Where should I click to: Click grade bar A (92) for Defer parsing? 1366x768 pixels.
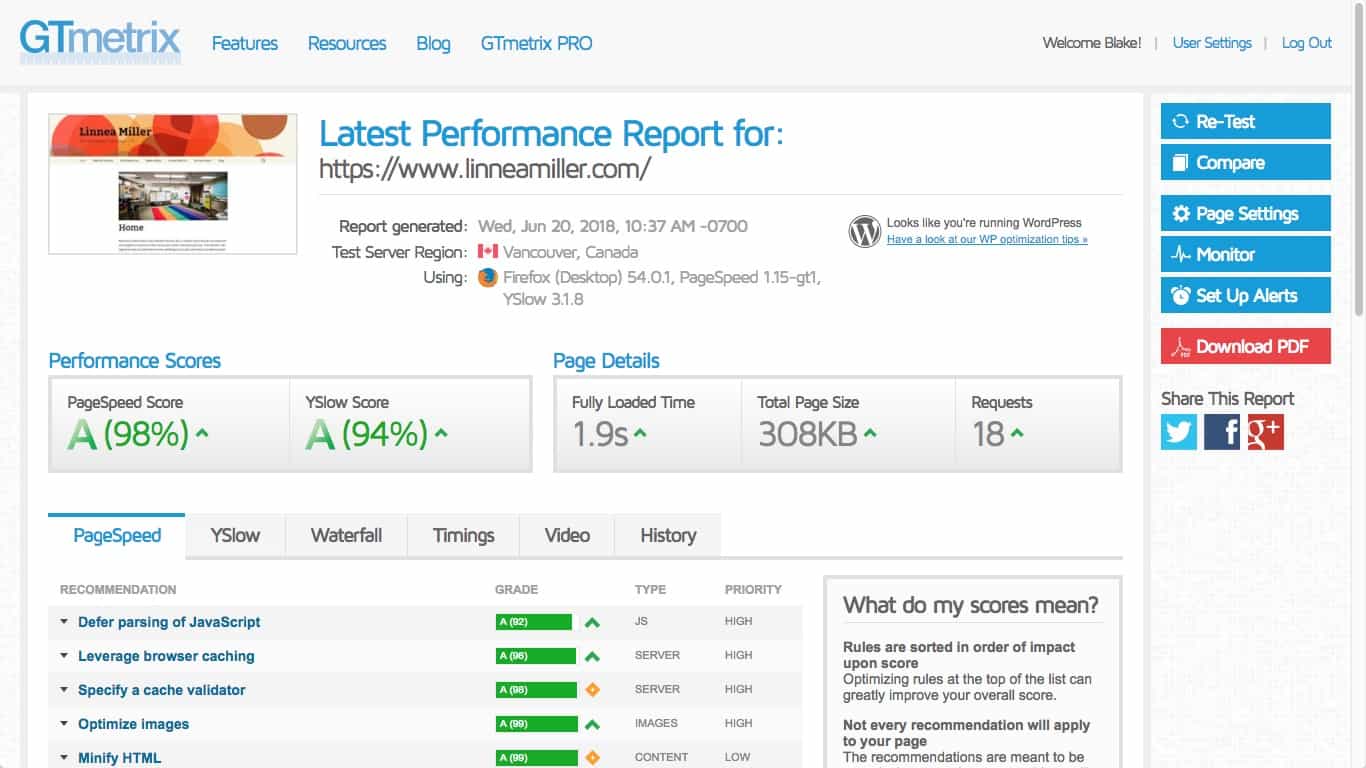click(534, 622)
